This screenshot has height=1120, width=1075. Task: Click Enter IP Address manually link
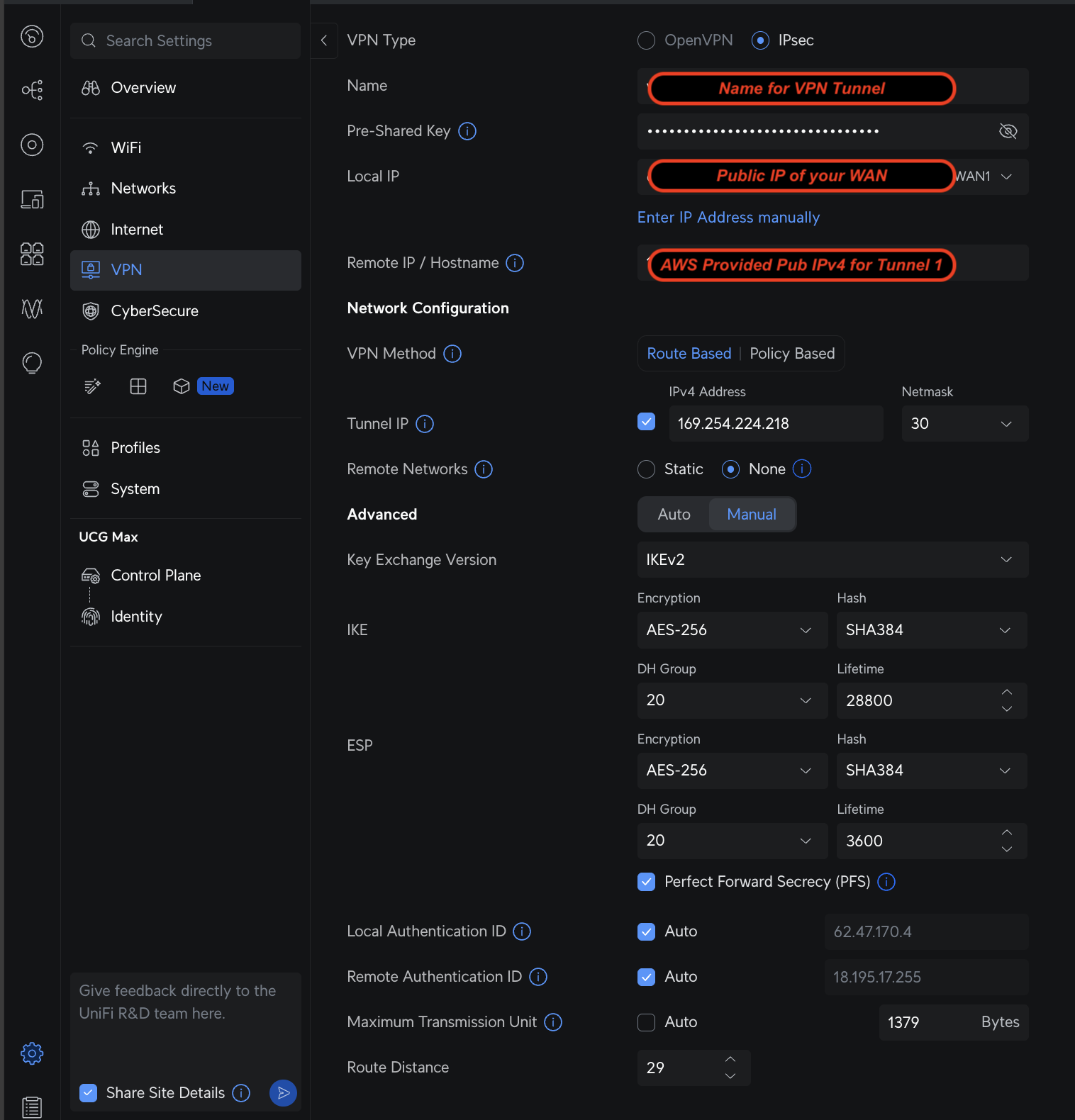(728, 218)
